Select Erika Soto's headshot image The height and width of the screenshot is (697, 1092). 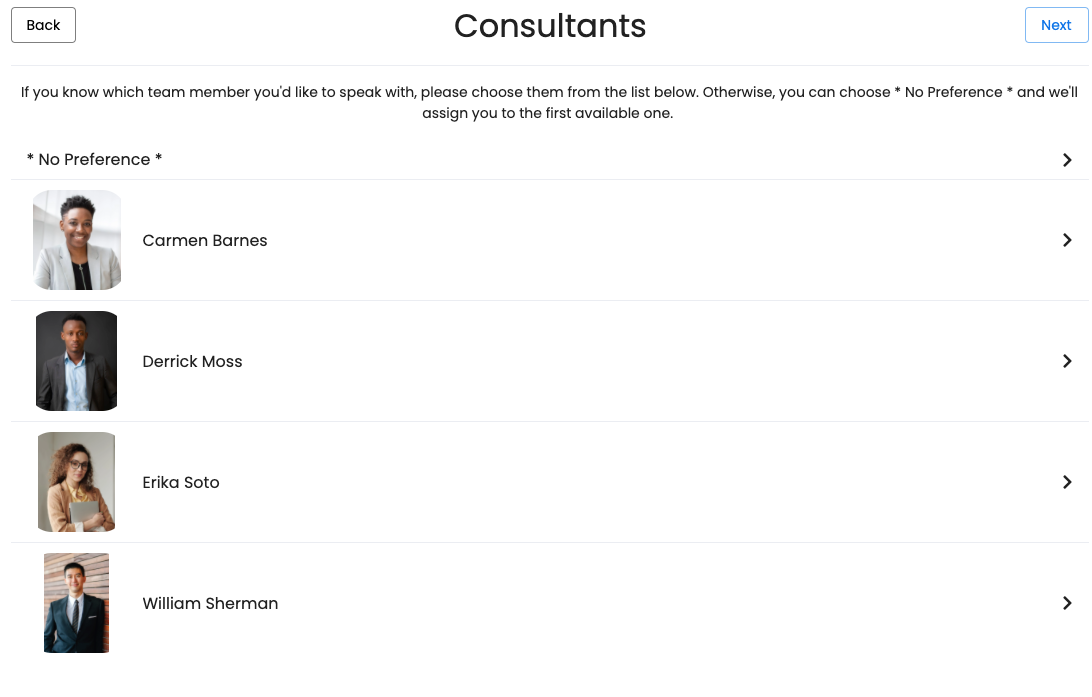click(76, 482)
